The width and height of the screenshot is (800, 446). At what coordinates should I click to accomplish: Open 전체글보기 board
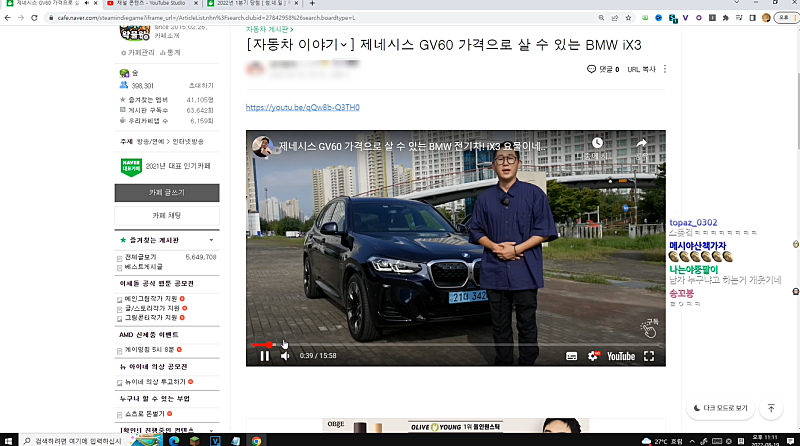pos(141,257)
